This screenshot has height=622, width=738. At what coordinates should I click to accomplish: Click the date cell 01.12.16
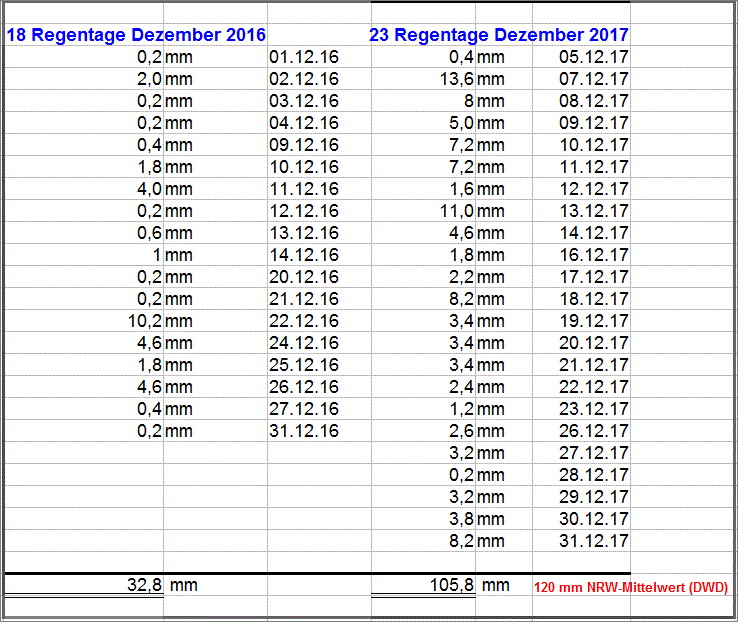coord(304,57)
